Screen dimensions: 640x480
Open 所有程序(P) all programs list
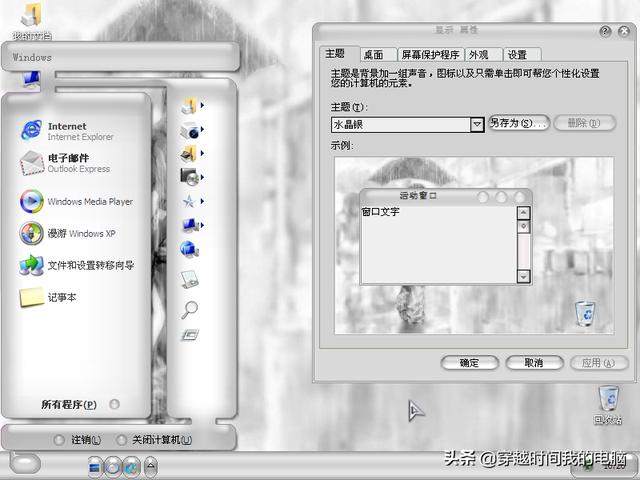(x=80, y=404)
